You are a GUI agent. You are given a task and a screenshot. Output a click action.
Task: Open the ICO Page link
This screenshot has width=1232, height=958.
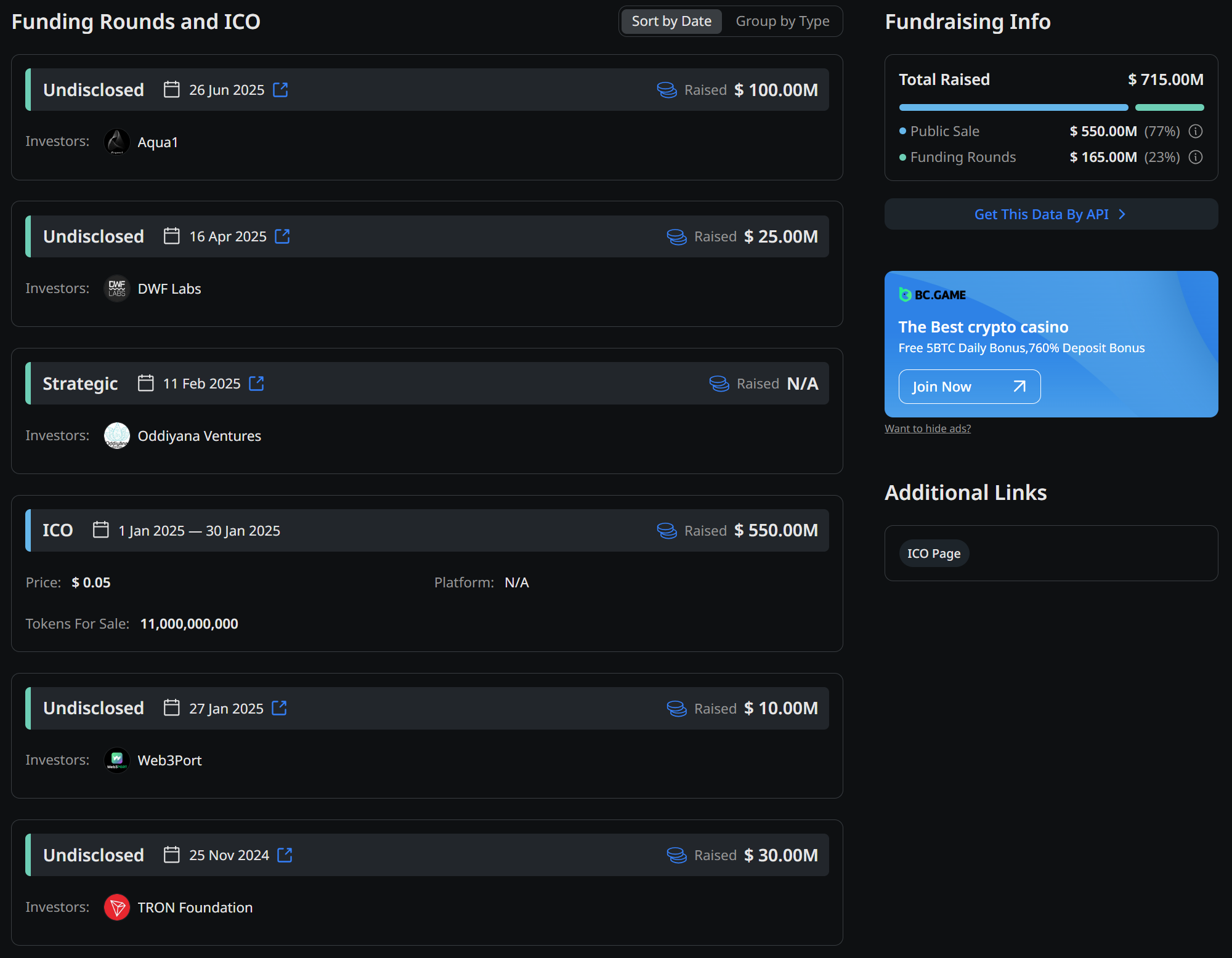[933, 553]
